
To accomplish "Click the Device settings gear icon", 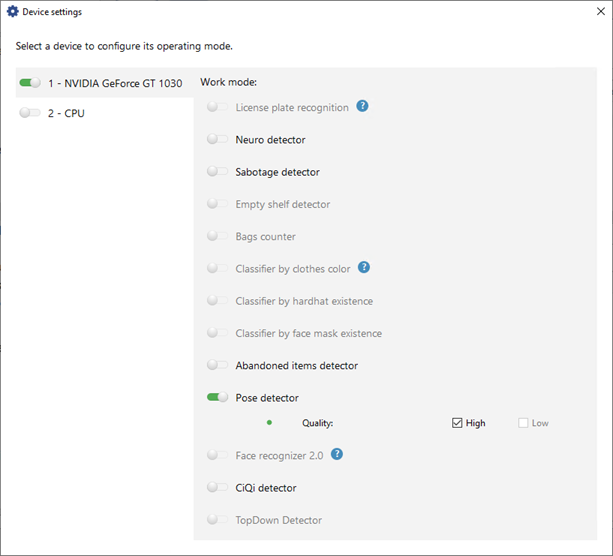I will pyautogui.click(x=13, y=12).
